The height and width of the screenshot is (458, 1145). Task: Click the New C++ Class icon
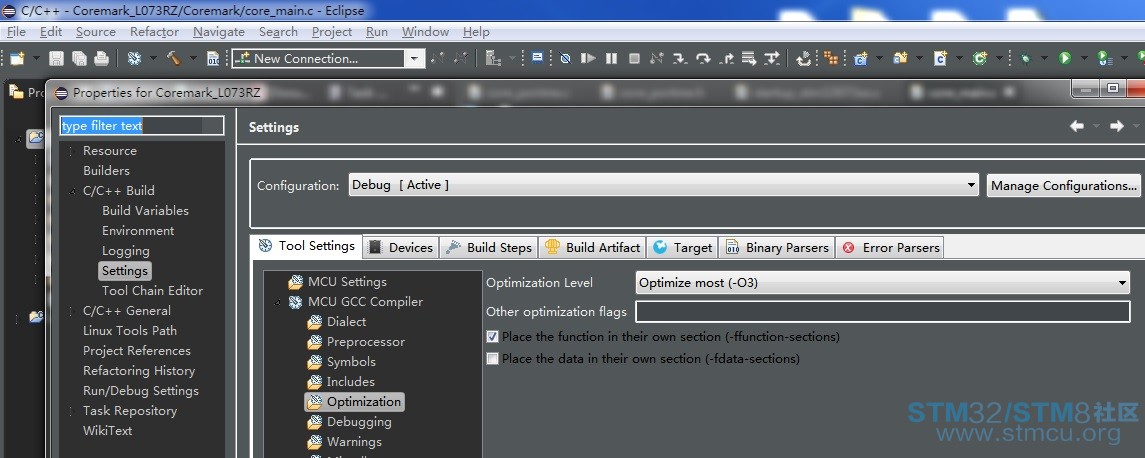pyautogui.click(x=980, y=58)
